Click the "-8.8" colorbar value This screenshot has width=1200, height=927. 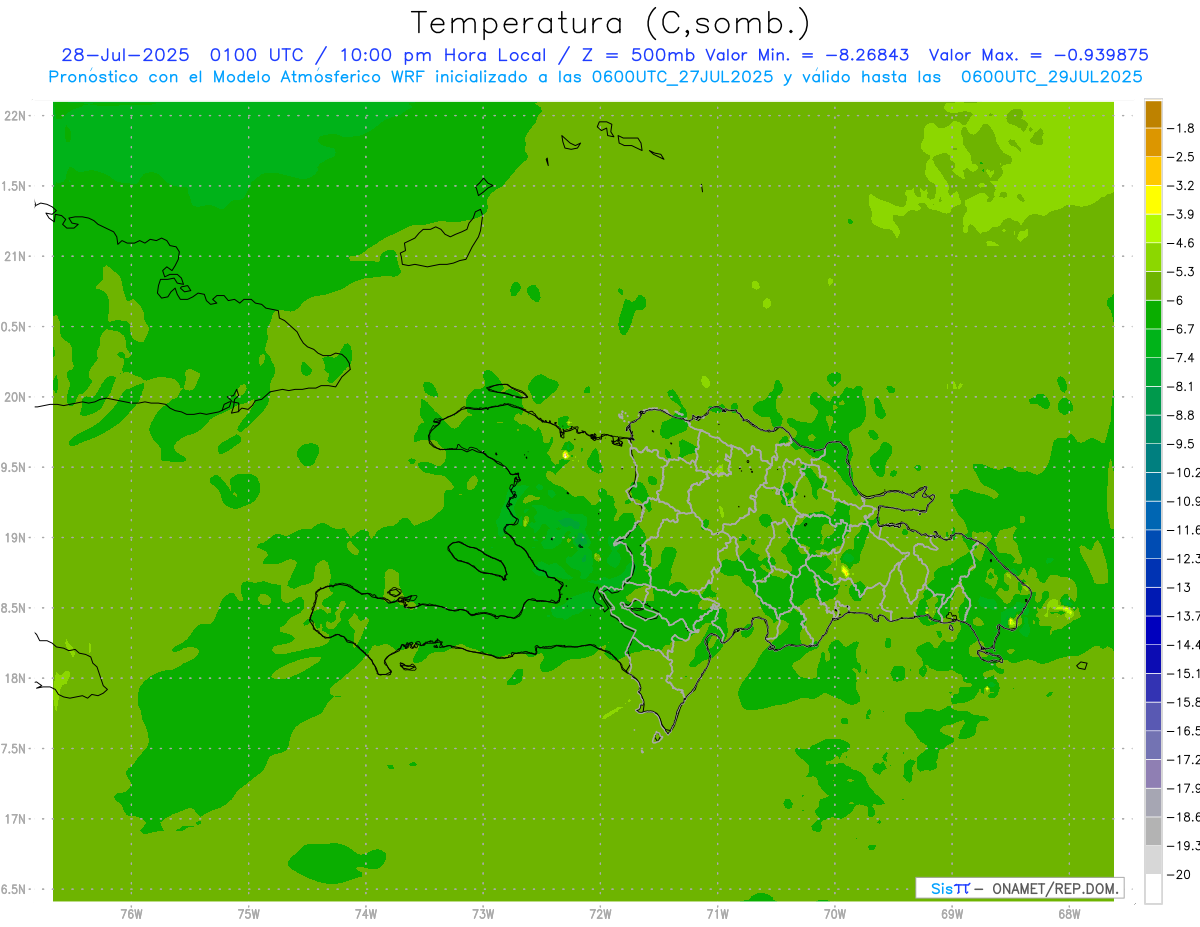[1181, 415]
